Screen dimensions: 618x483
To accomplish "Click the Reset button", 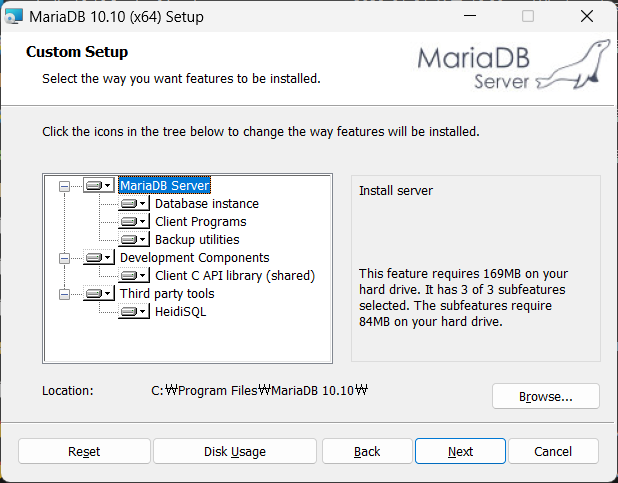I will pos(84,451).
